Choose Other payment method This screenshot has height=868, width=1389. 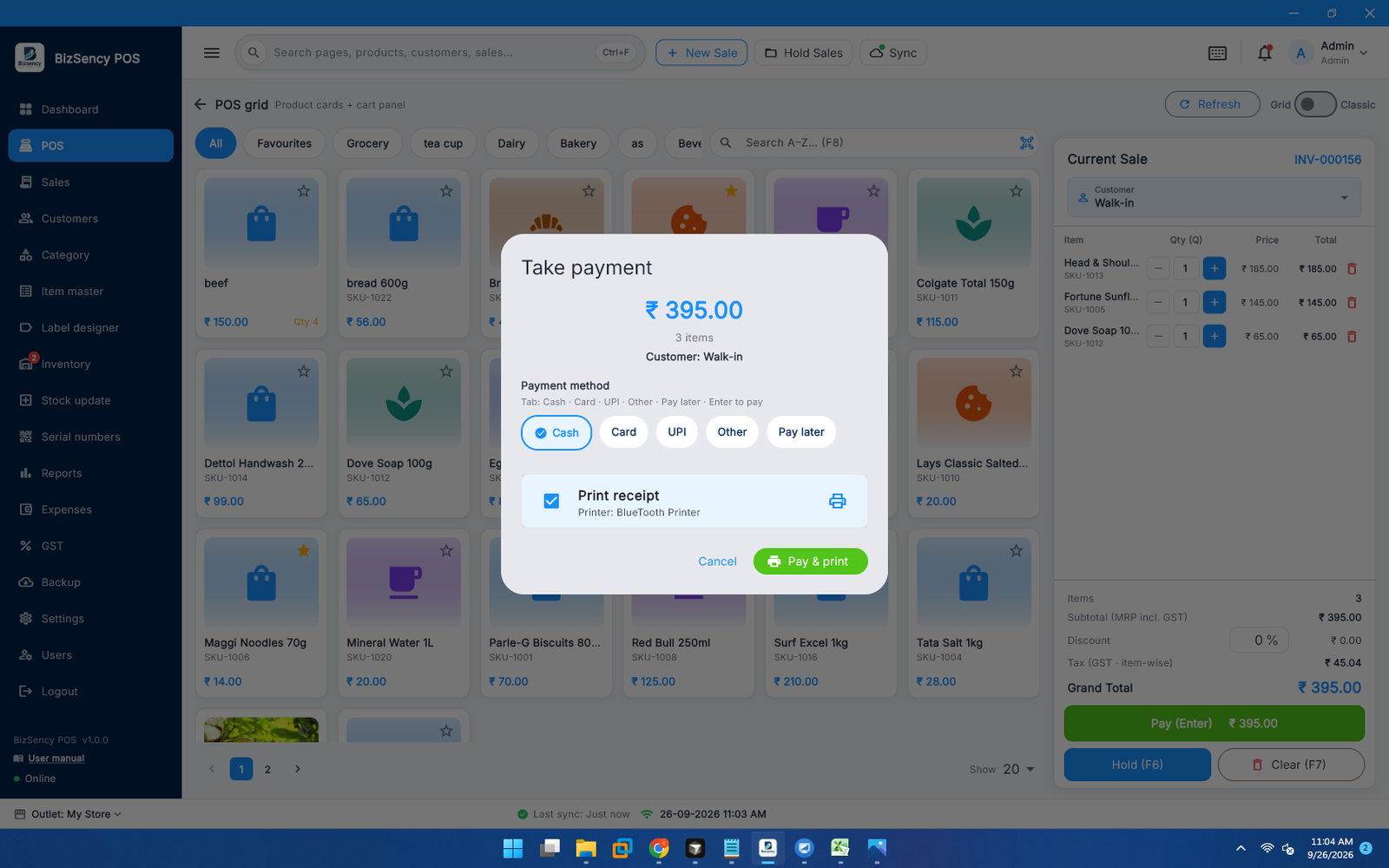point(732,432)
